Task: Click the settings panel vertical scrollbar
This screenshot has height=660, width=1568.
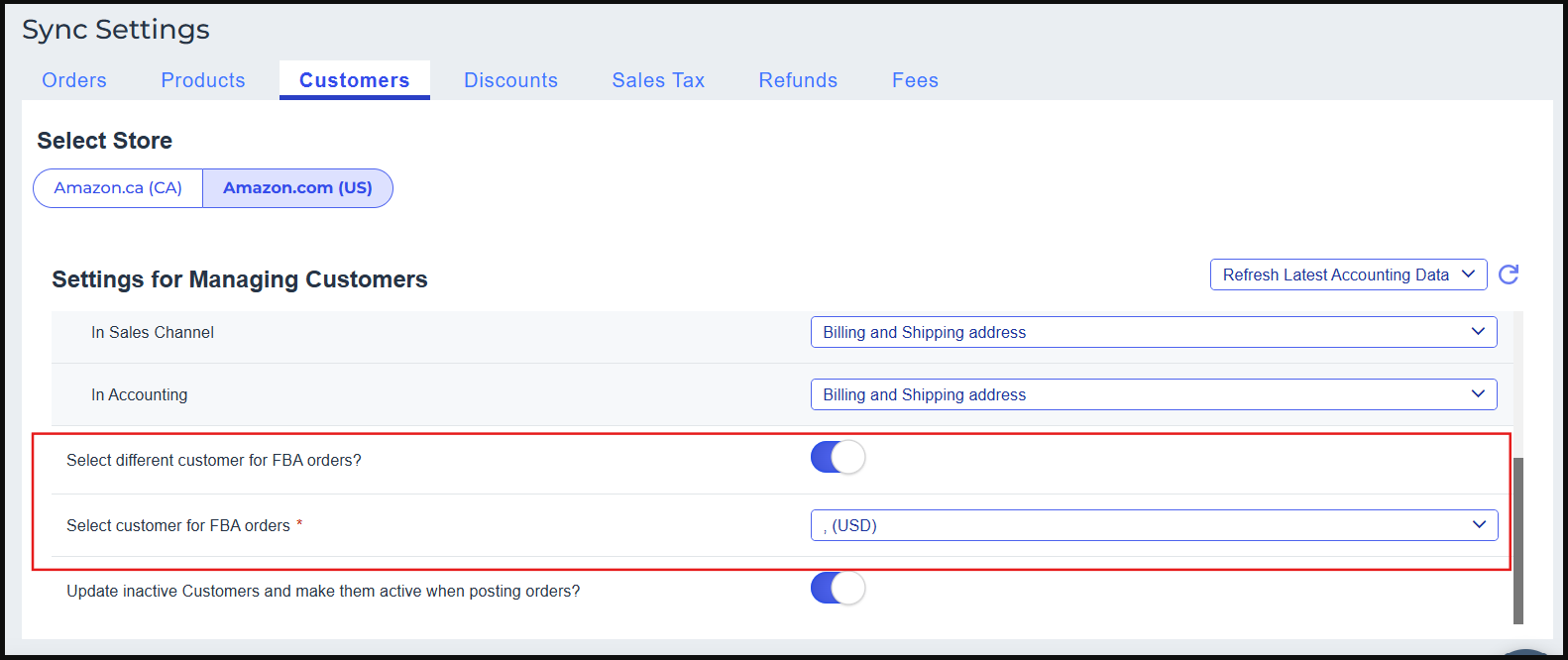Action: tap(1518, 540)
